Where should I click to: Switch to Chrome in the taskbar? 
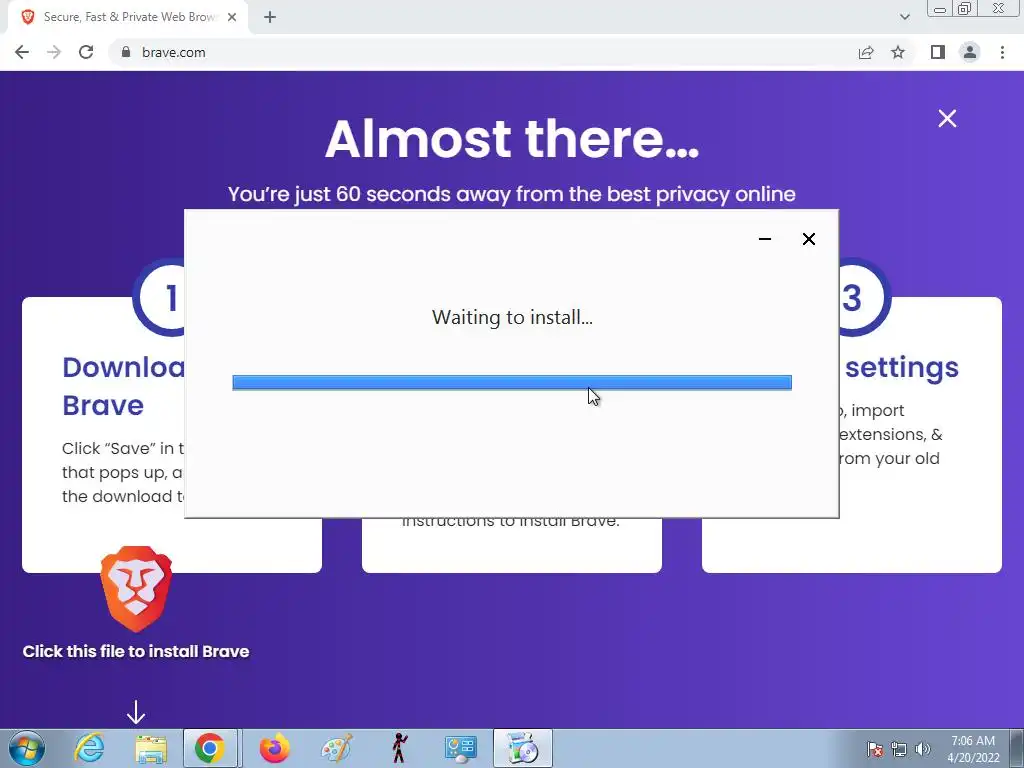[210, 748]
